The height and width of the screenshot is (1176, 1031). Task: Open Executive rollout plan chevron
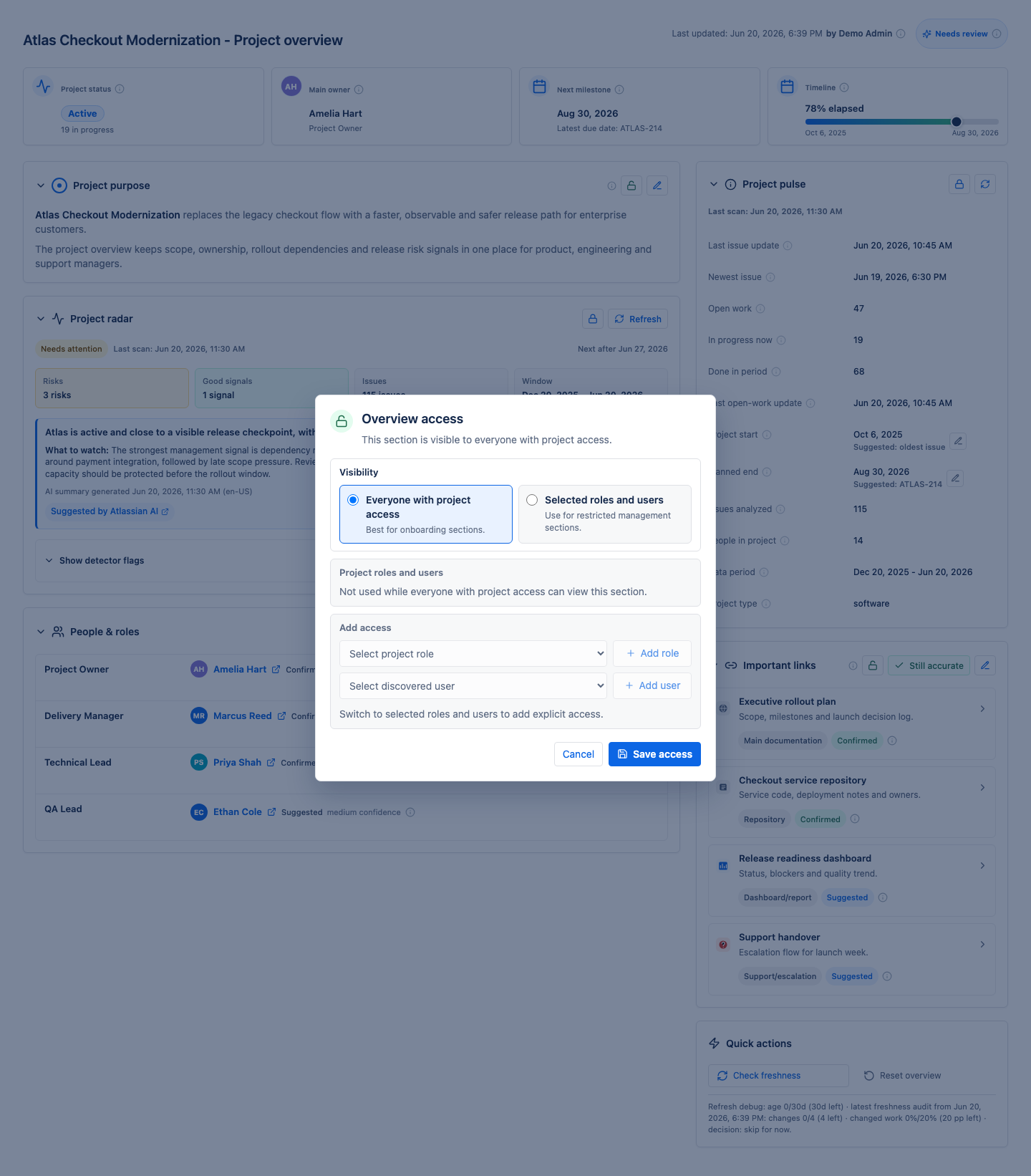coord(982,709)
